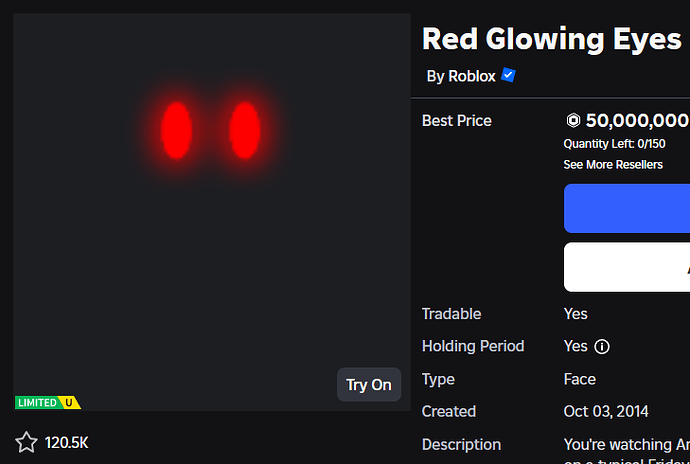The width and height of the screenshot is (690, 464).
Task: Click the Description text beginning "You're watching"
Action: click(x=626, y=444)
